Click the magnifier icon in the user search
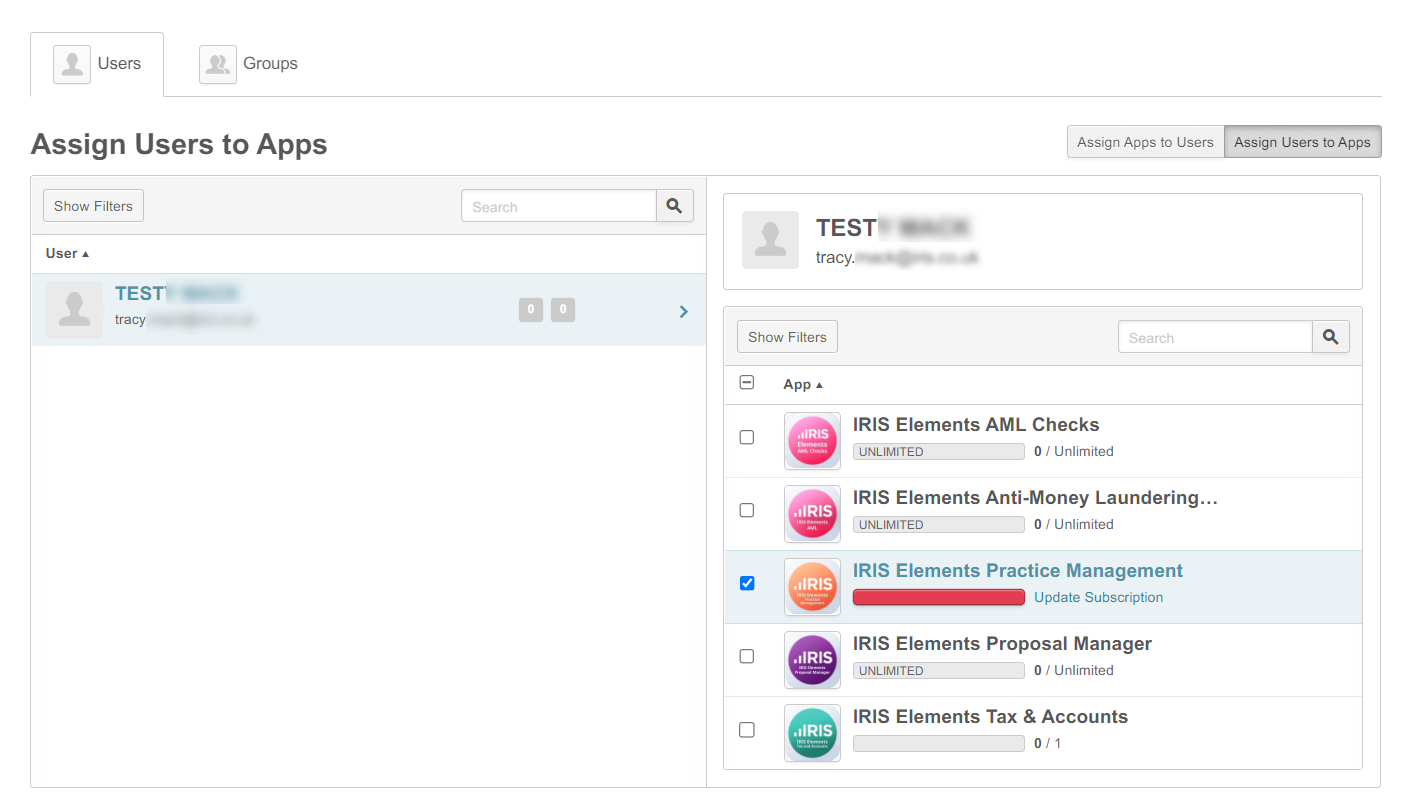The width and height of the screenshot is (1410, 806). 674,206
